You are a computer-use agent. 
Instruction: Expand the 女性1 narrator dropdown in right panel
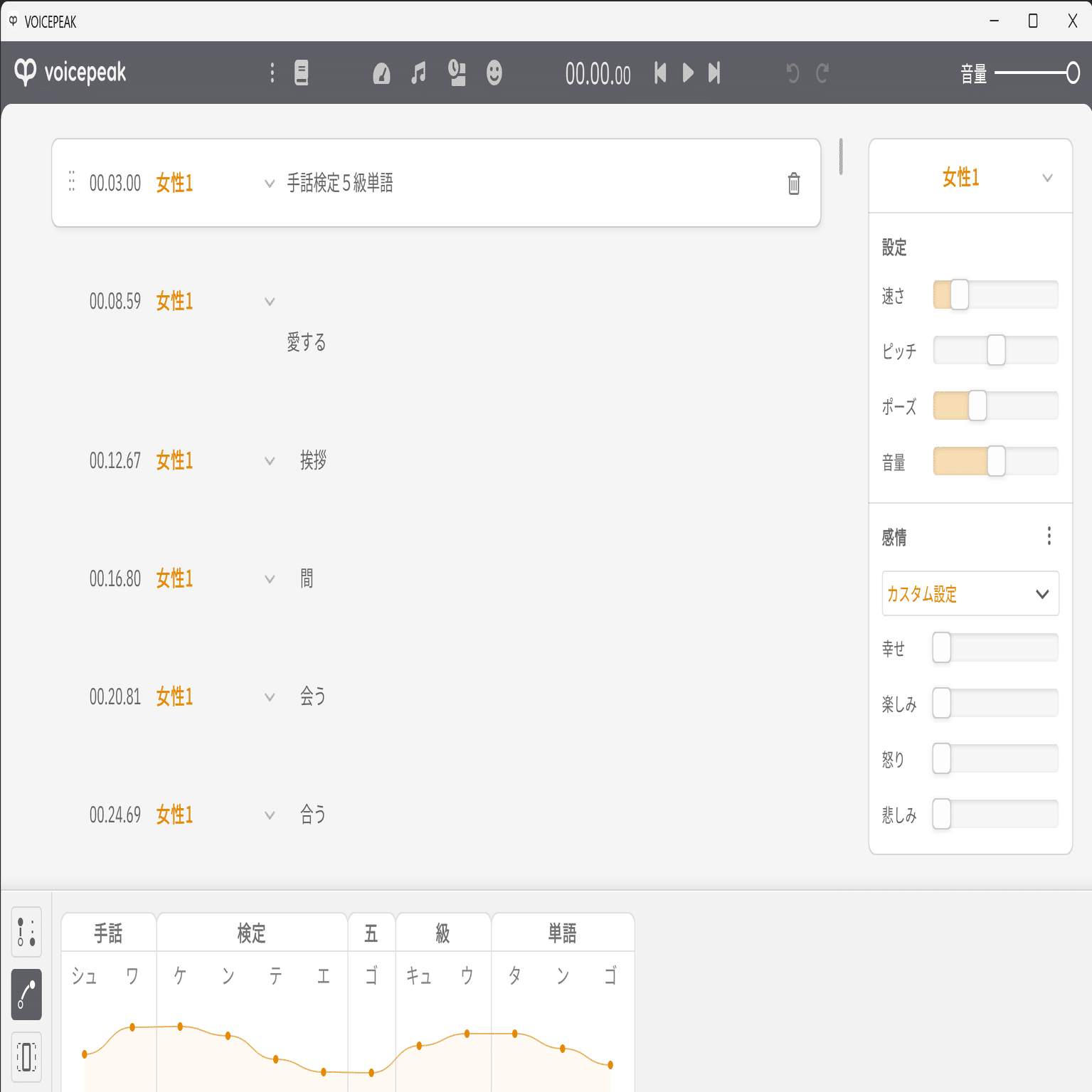coord(1046,178)
